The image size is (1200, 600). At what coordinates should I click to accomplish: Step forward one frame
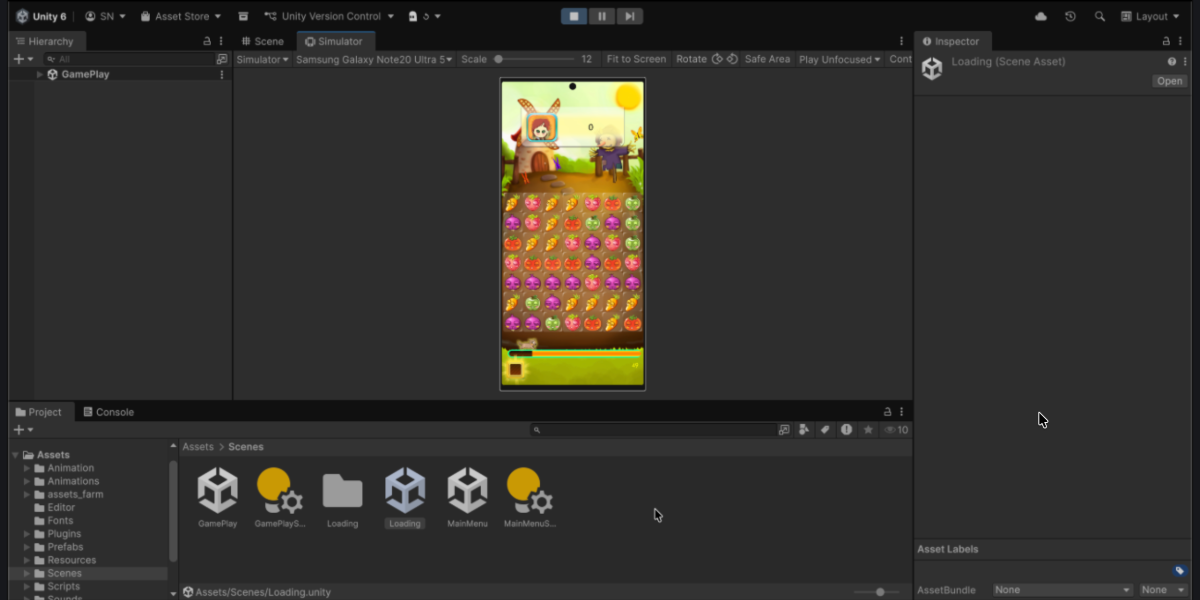[629, 16]
